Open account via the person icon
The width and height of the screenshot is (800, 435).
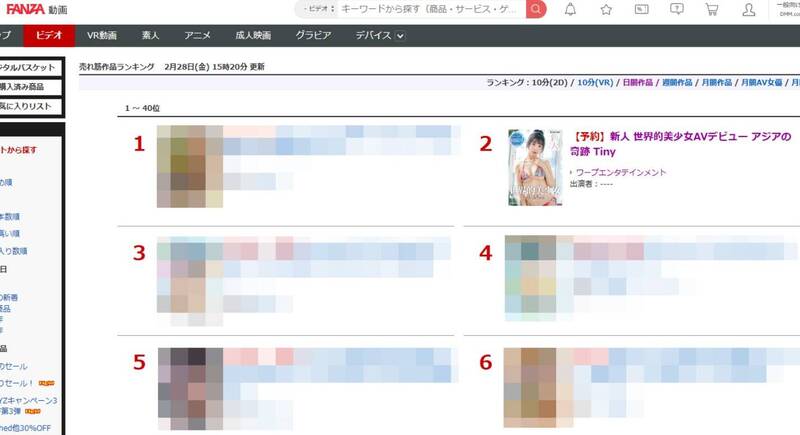coord(748,9)
